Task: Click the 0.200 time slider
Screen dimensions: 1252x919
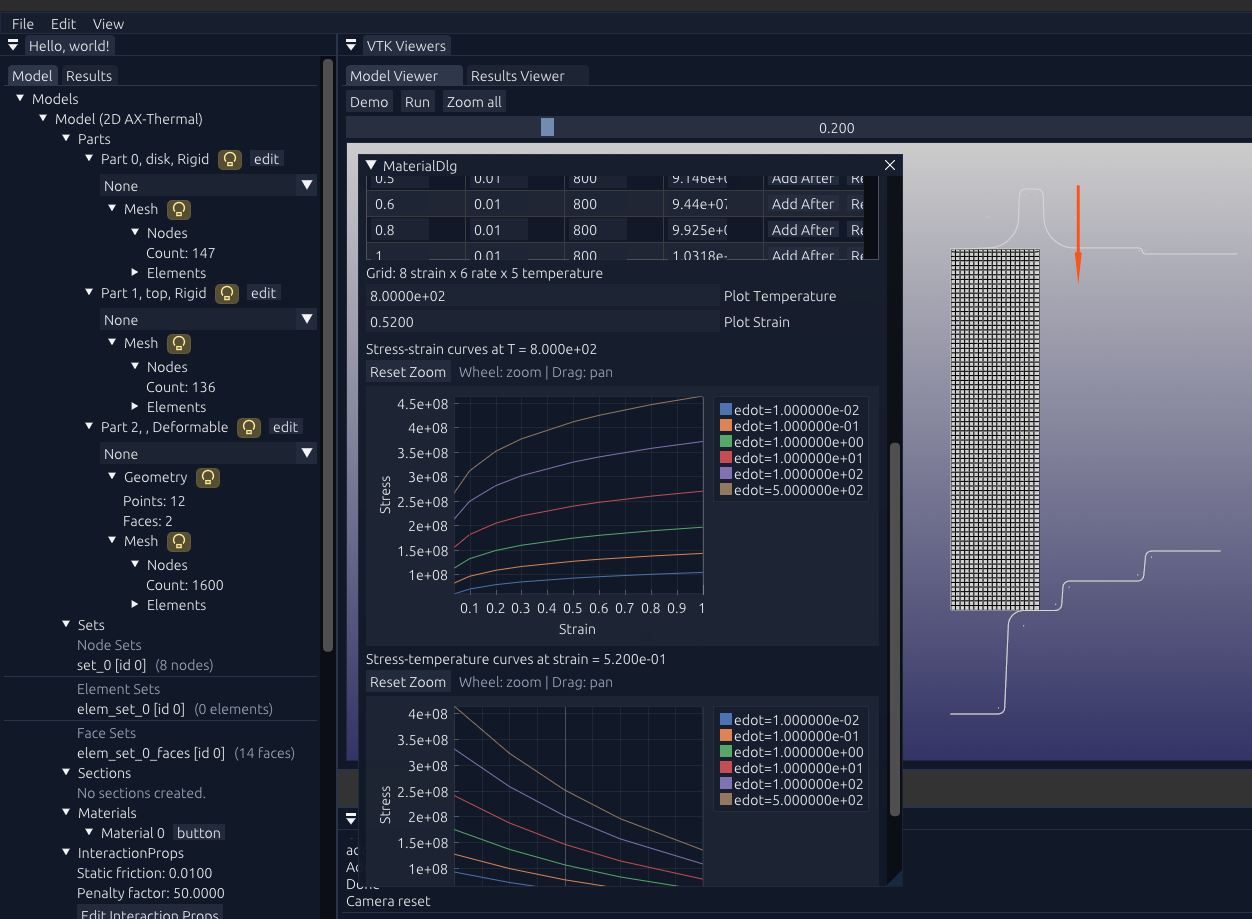Action: tap(798, 127)
